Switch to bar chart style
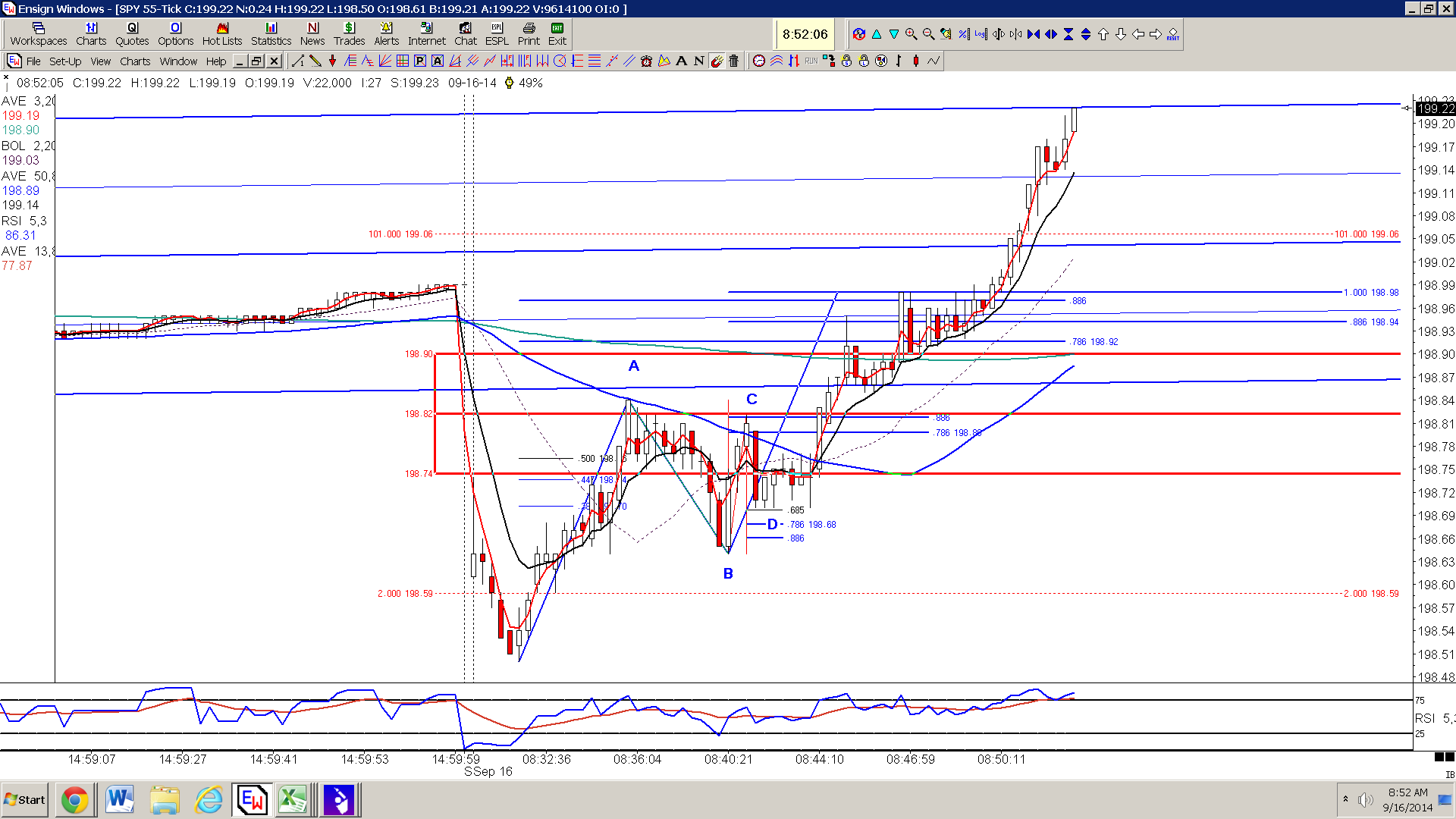This screenshot has width=1456, height=819. 898,61
